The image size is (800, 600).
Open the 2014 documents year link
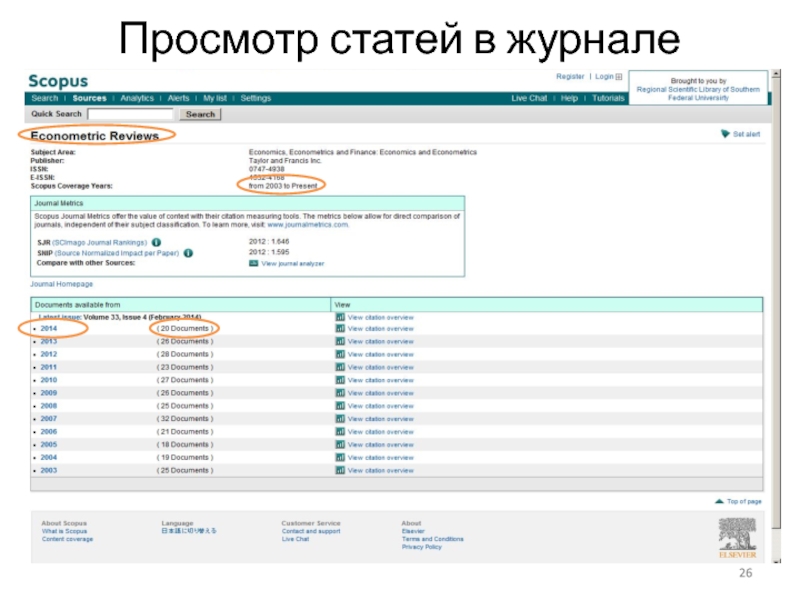pos(48,329)
